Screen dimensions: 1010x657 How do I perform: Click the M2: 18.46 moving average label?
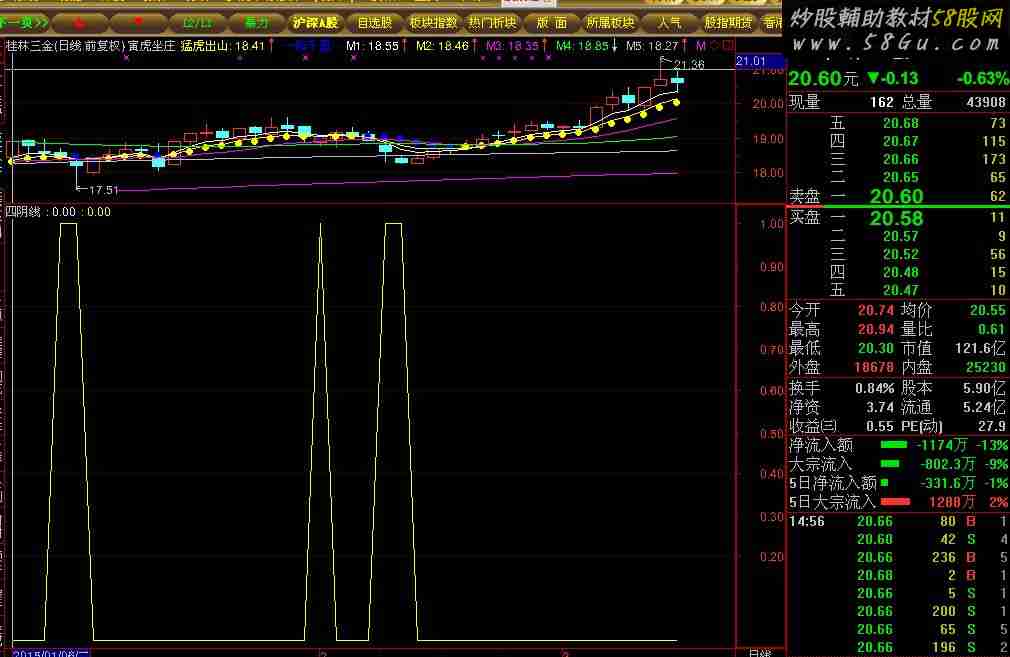pos(443,46)
